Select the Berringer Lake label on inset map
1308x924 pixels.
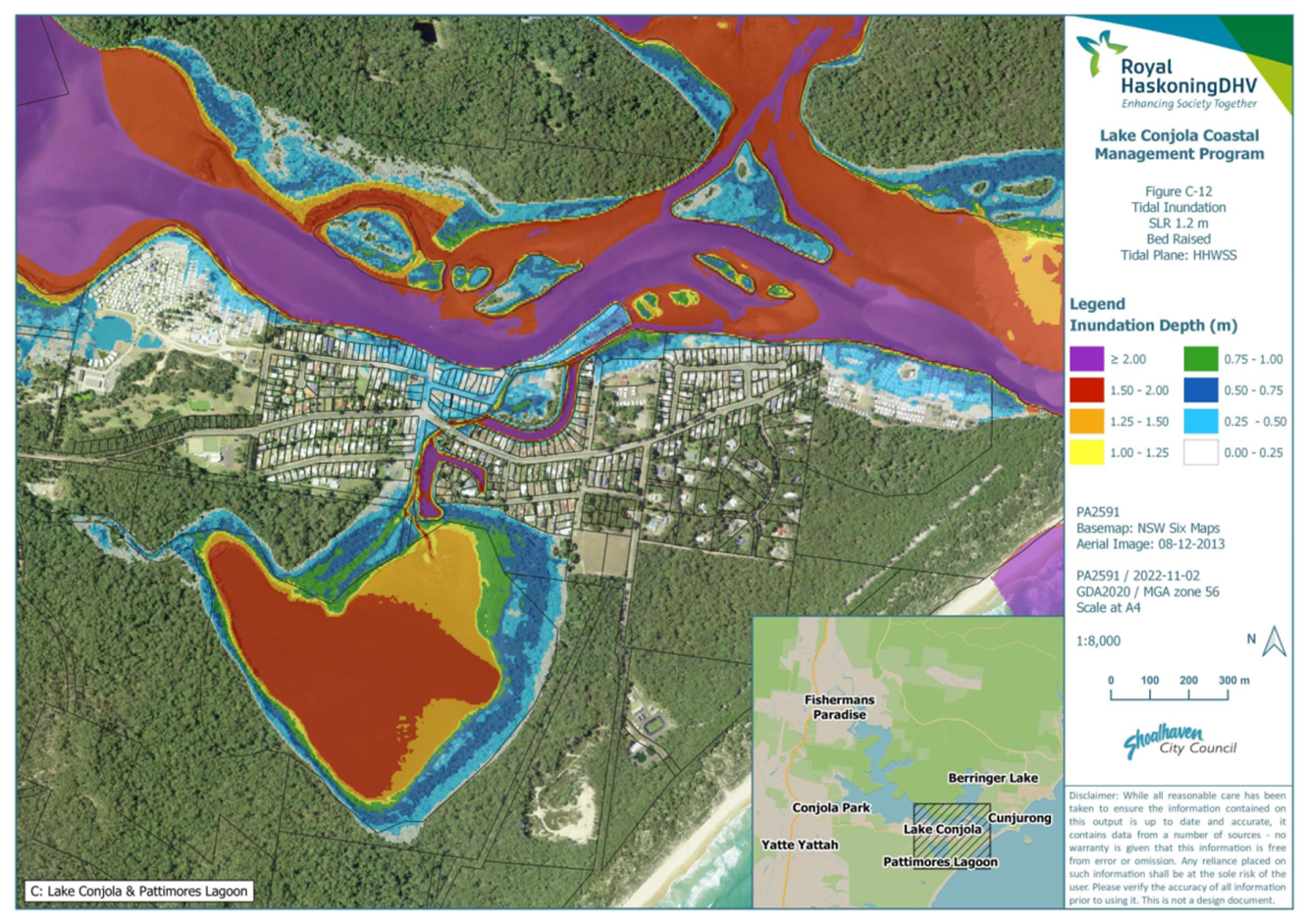(x=992, y=778)
